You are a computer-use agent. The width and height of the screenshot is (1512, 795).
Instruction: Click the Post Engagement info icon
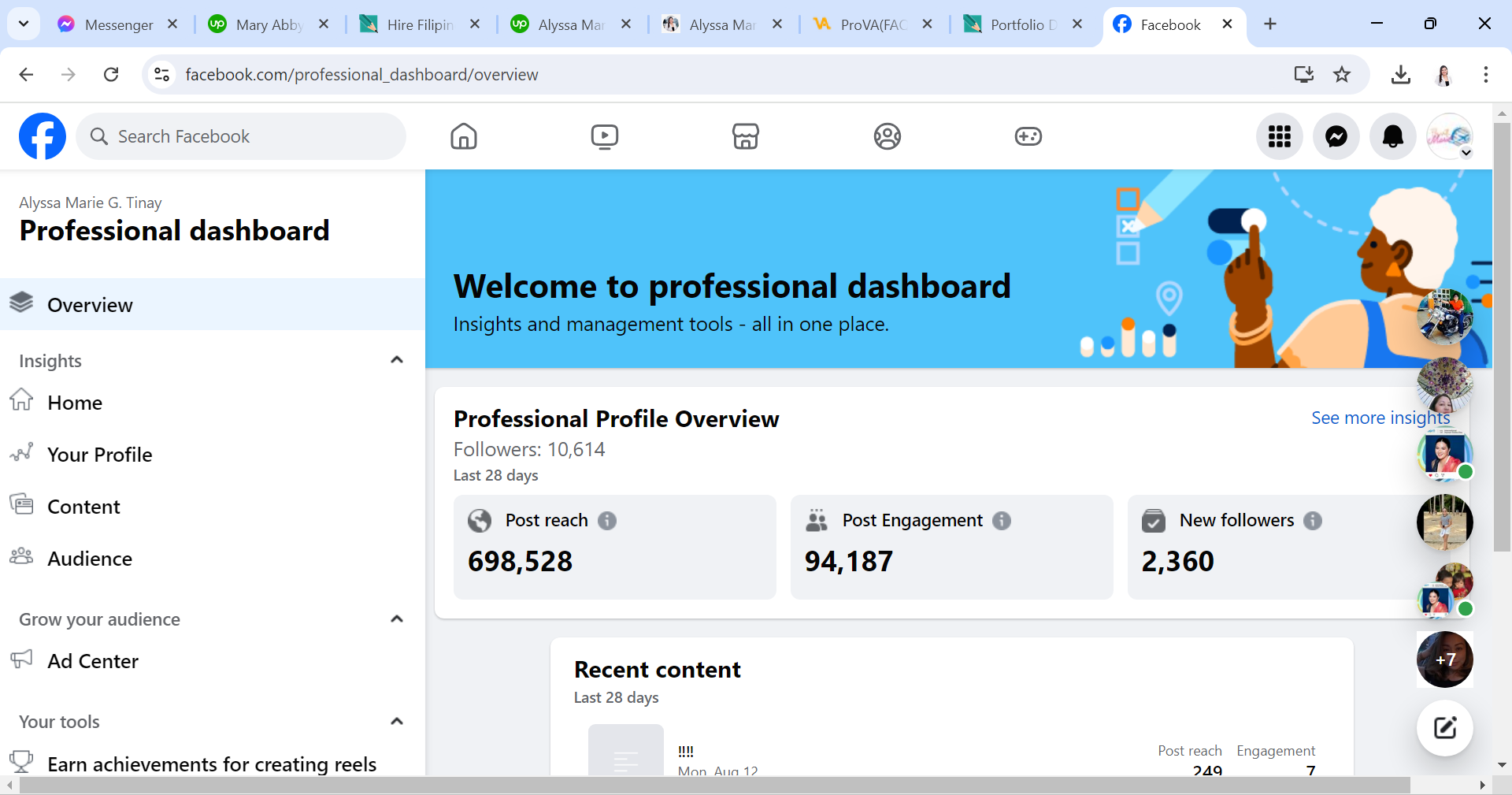coord(1002,521)
